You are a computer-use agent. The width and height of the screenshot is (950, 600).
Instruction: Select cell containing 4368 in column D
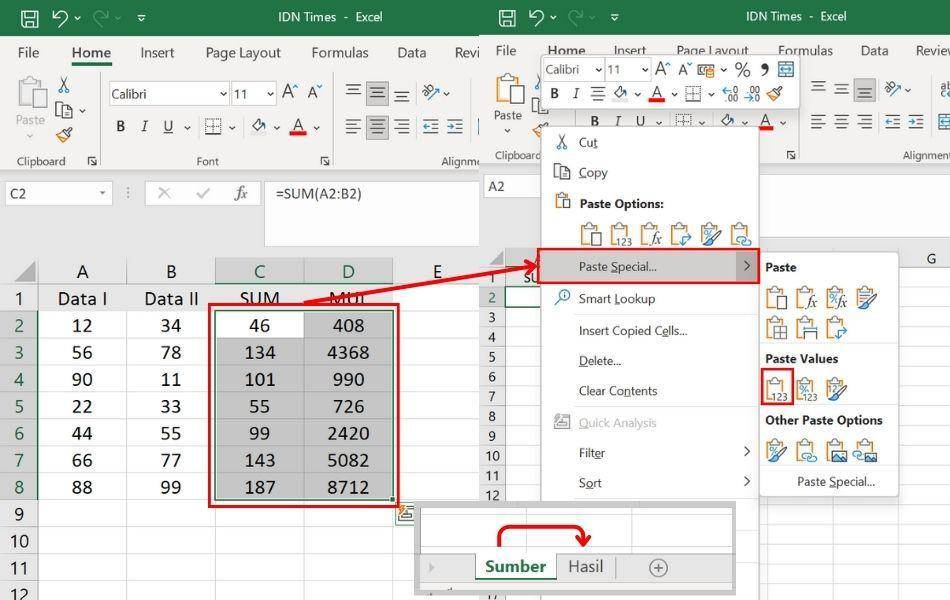pyautogui.click(x=348, y=352)
